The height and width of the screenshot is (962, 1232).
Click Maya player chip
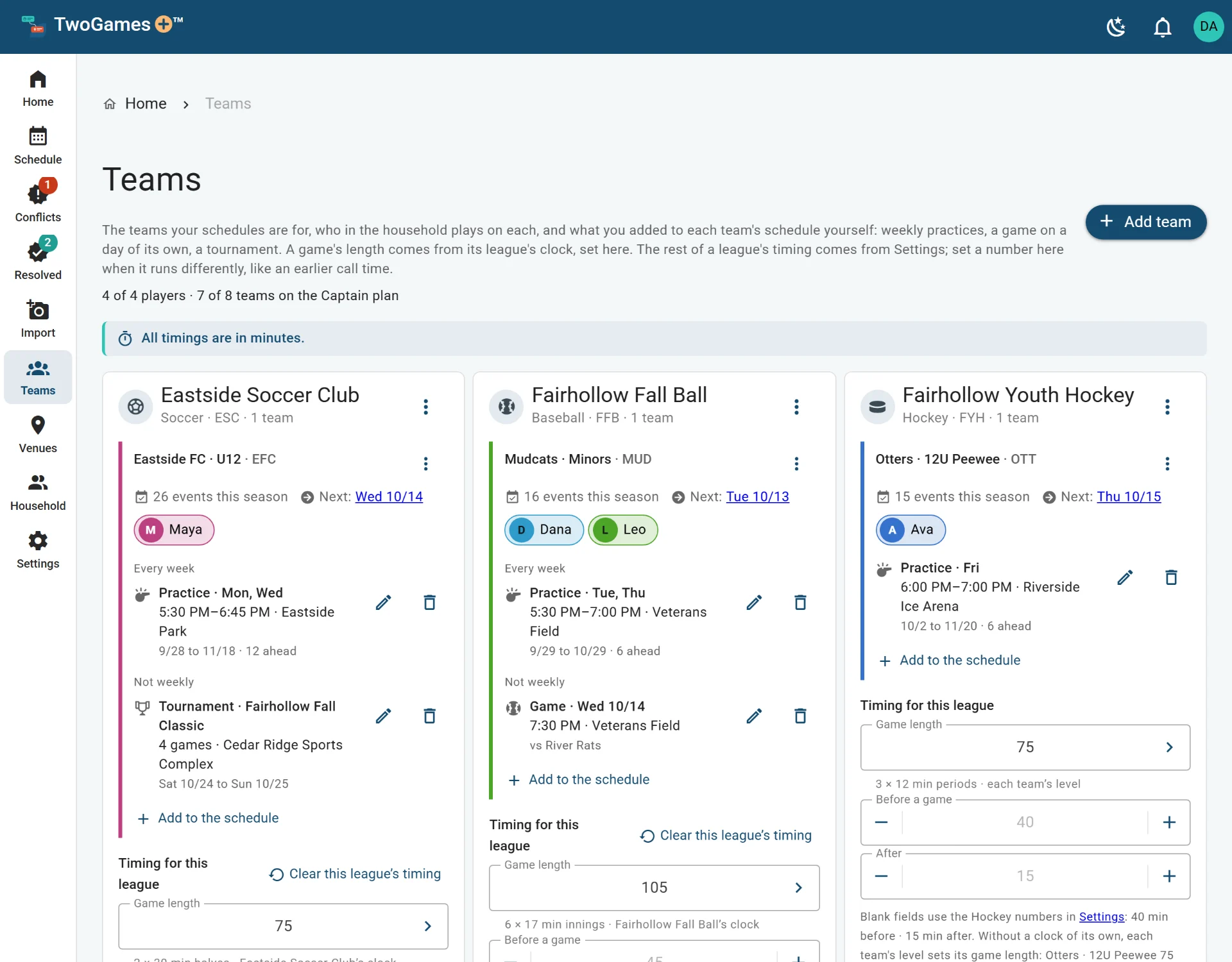click(x=174, y=530)
